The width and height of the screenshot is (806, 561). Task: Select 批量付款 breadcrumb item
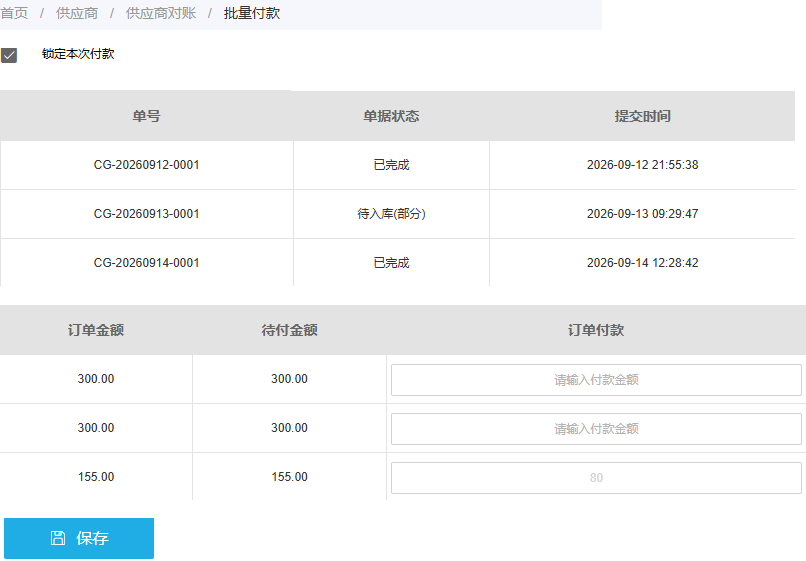point(252,13)
